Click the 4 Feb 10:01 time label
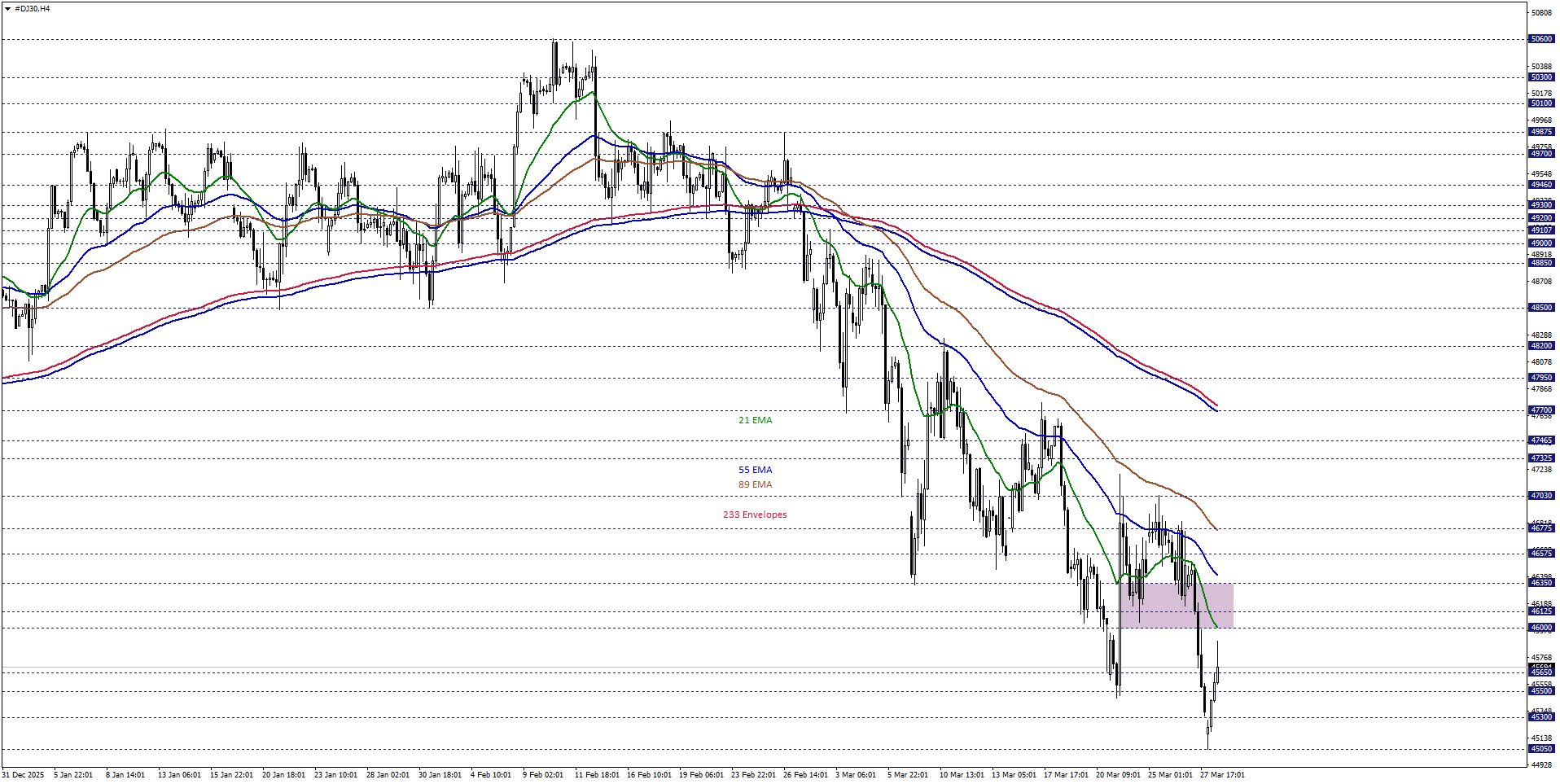Viewport: 1560px width, 784px height. (x=491, y=775)
